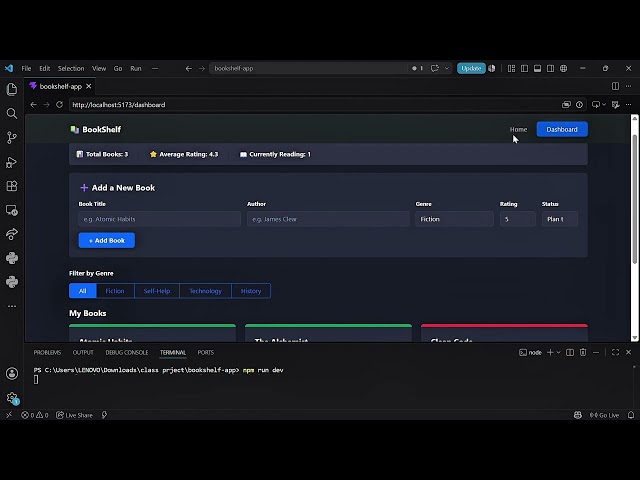Click the Copilot icon in status bar
This screenshot has width=640, height=480.
578,415
